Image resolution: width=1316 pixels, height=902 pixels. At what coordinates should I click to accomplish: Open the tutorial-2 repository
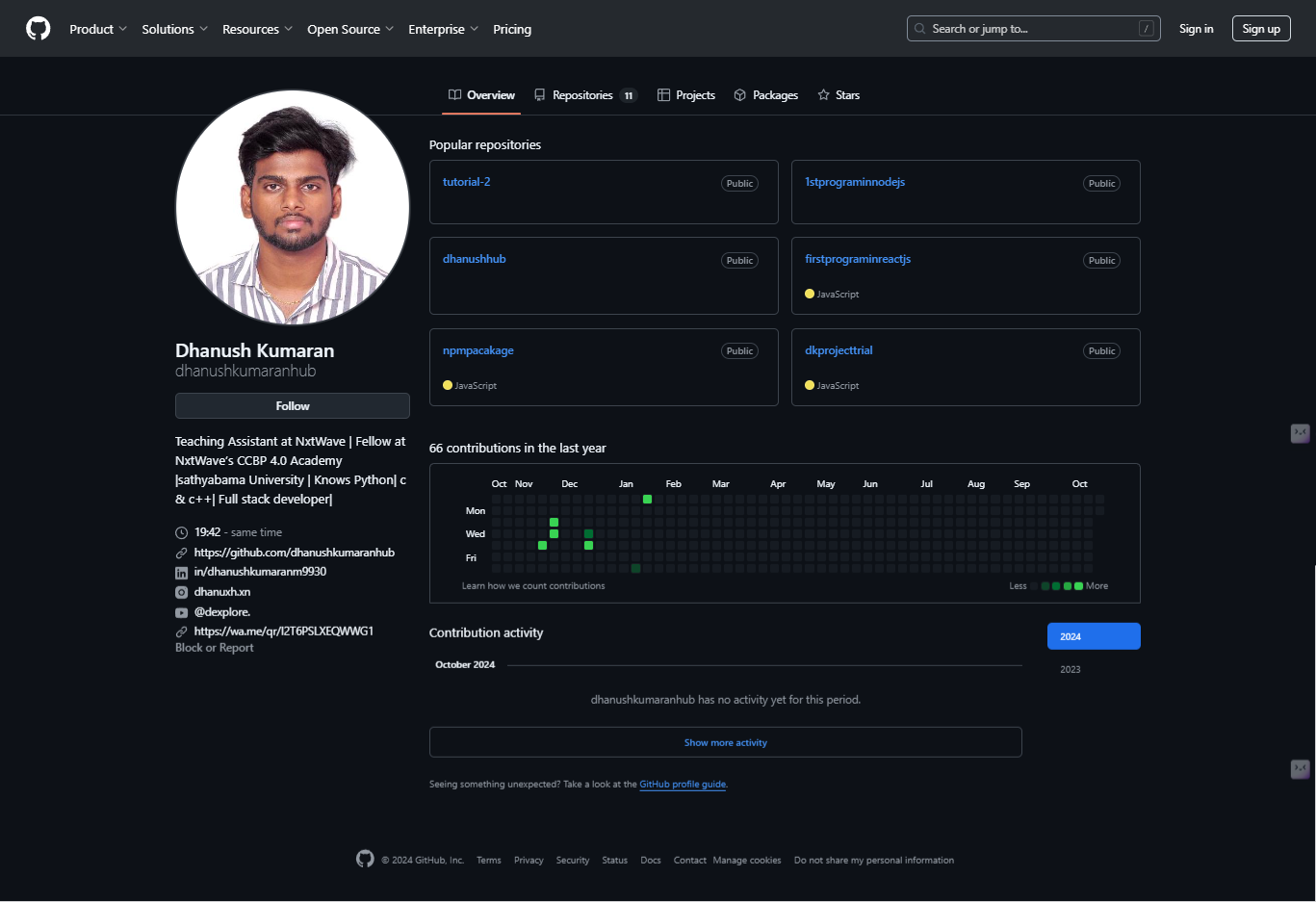[466, 182]
